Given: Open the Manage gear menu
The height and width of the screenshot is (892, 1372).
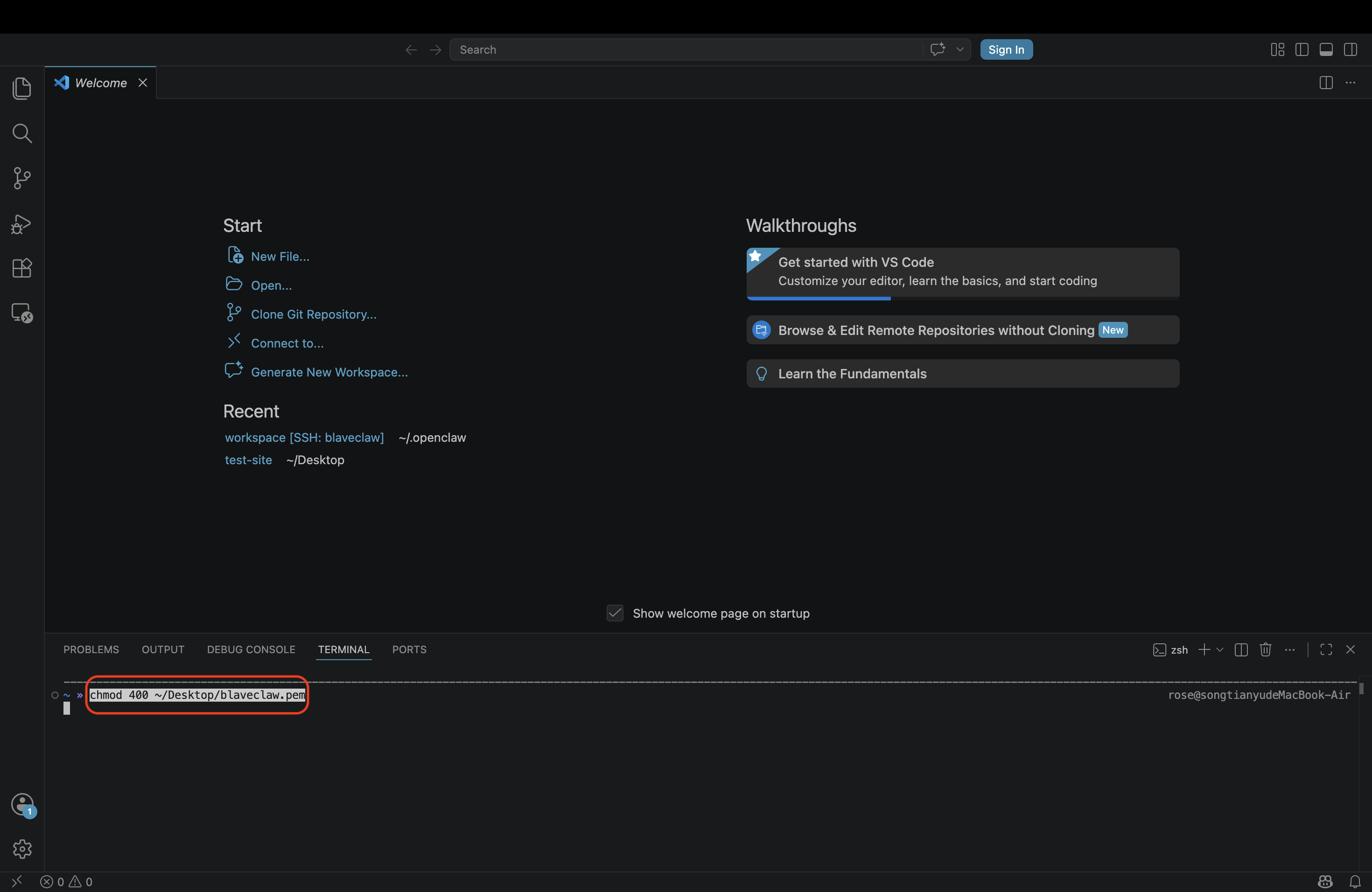Looking at the screenshot, I should 22,849.
